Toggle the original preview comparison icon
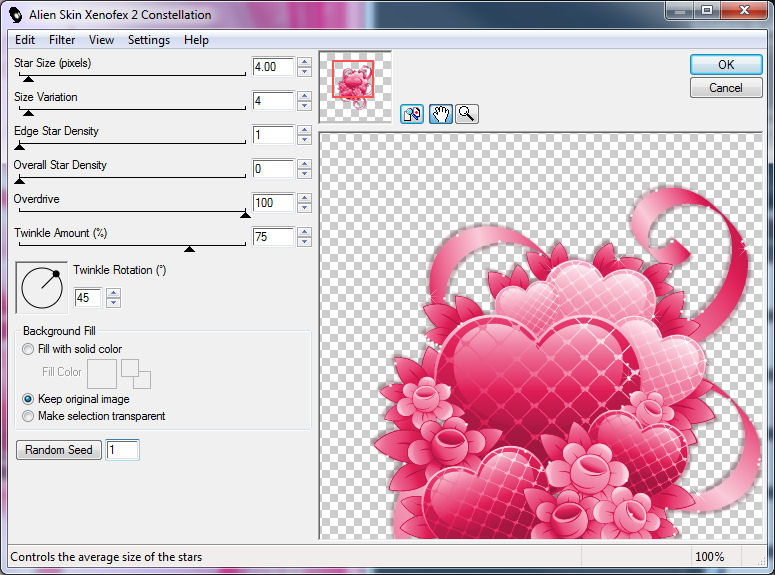775x575 pixels. click(412, 114)
